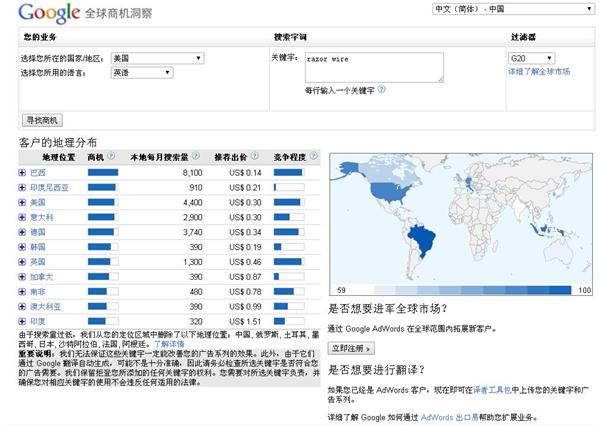Open help icon beside 每行输入一个关键字

[x=382, y=90]
